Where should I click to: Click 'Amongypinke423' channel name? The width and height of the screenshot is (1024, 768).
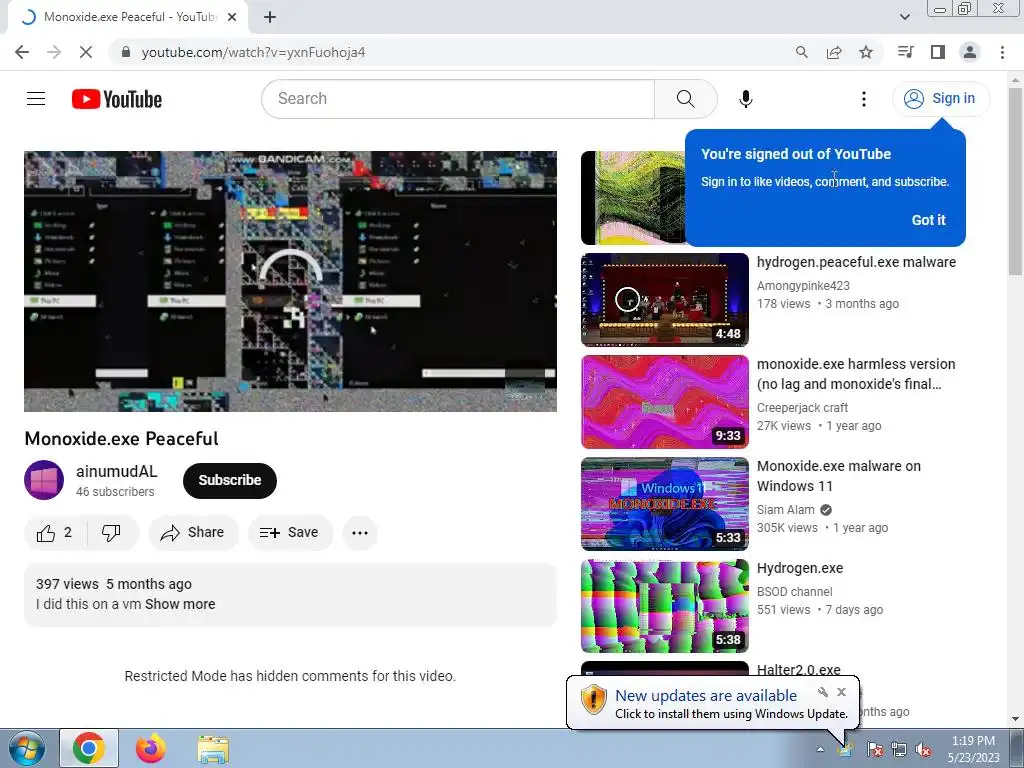[x=803, y=285]
